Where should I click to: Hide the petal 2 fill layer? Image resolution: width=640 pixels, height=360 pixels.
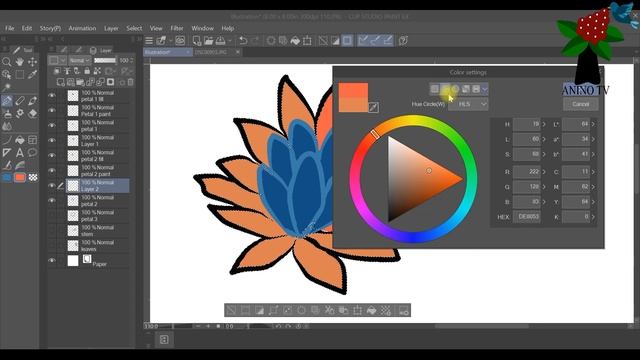pyautogui.click(x=51, y=156)
